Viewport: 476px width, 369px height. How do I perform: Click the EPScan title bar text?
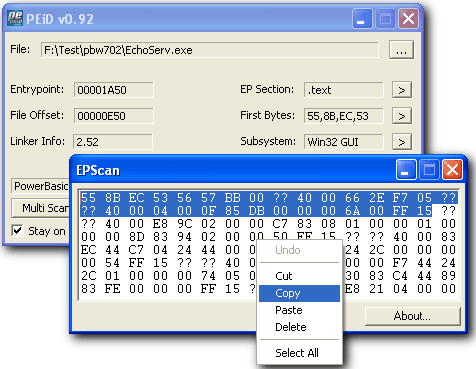(x=98, y=170)
